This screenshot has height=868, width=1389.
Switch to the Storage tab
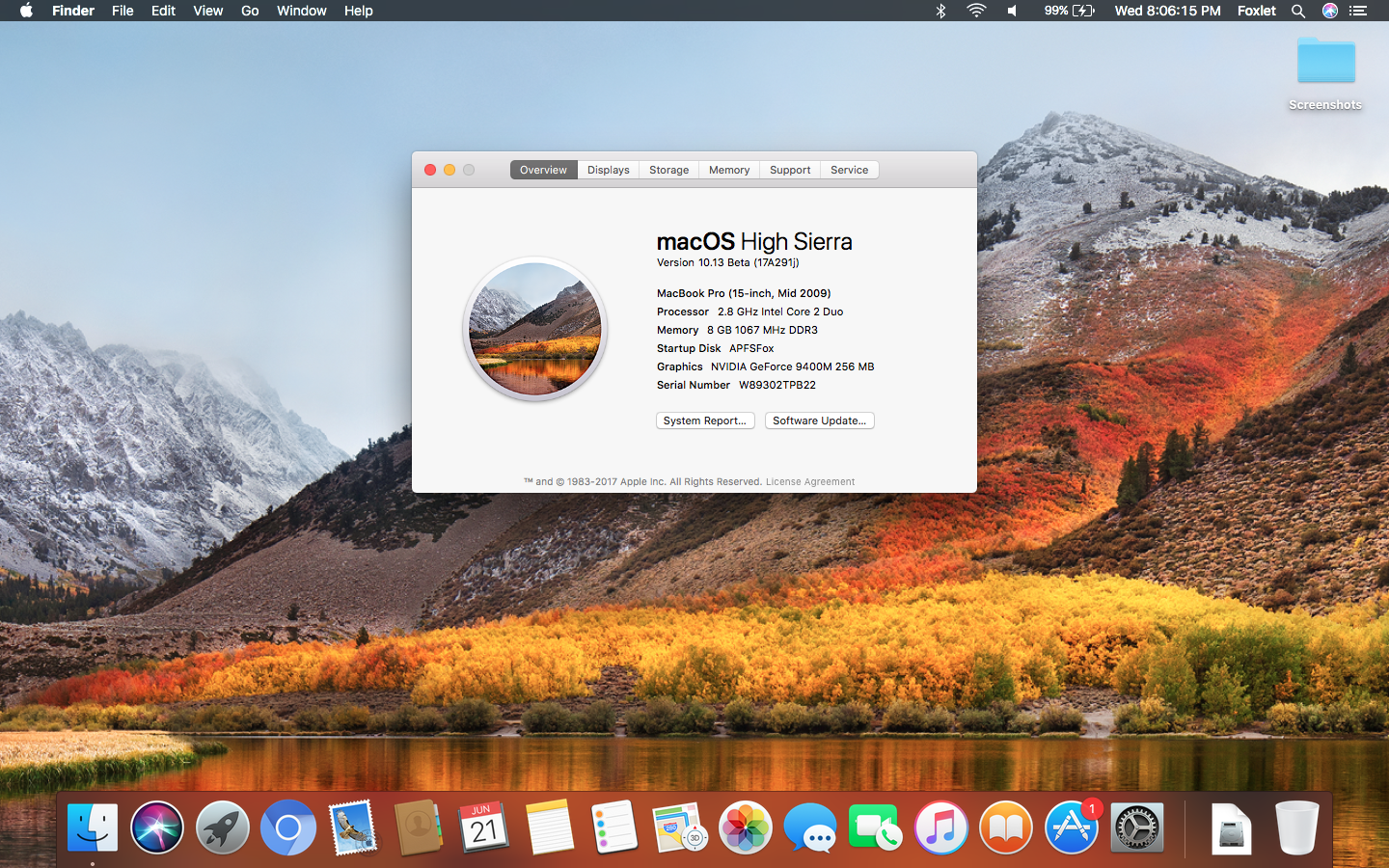tap(668, 170)
